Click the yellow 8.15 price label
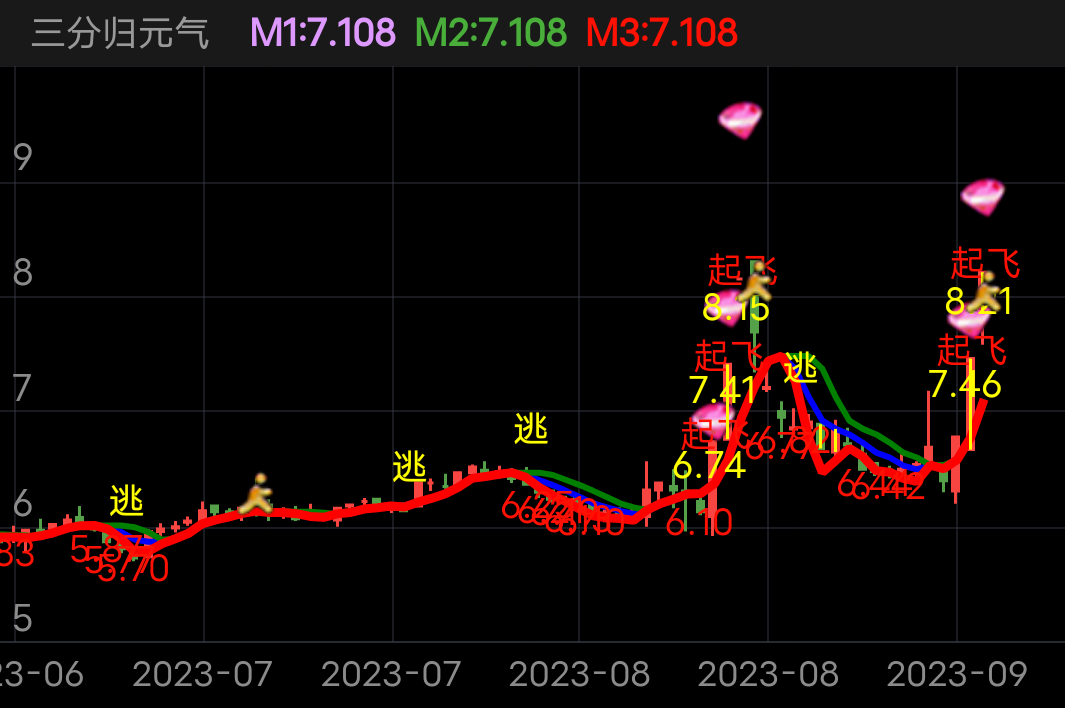The image size is (1065, 708). point(736,308)
